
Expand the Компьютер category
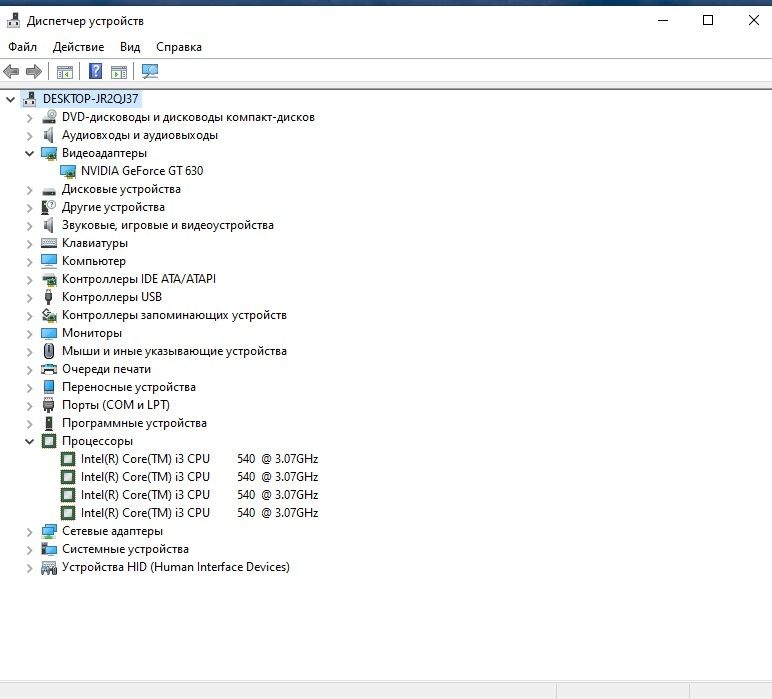[30, 262]
